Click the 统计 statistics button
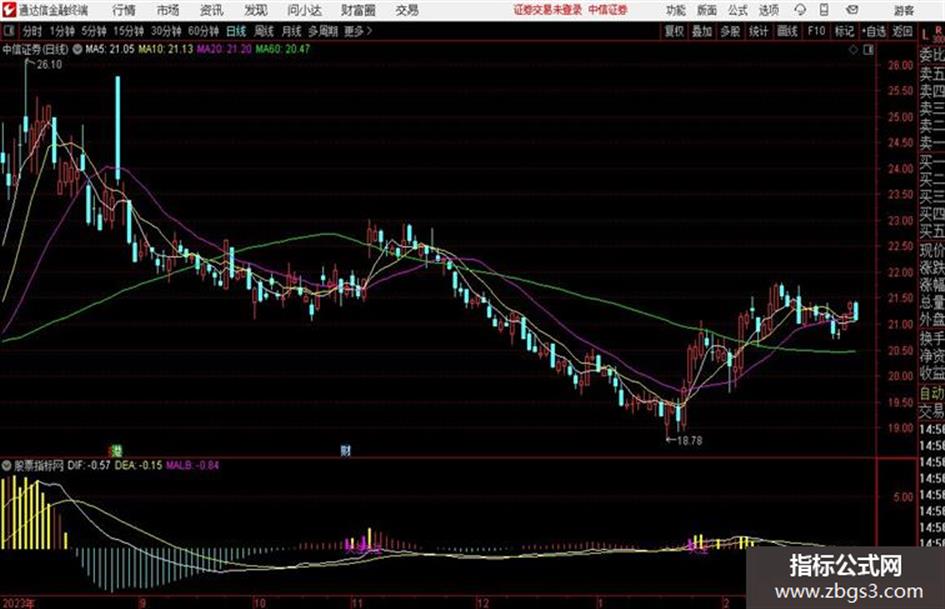 (x=758, y=31)
